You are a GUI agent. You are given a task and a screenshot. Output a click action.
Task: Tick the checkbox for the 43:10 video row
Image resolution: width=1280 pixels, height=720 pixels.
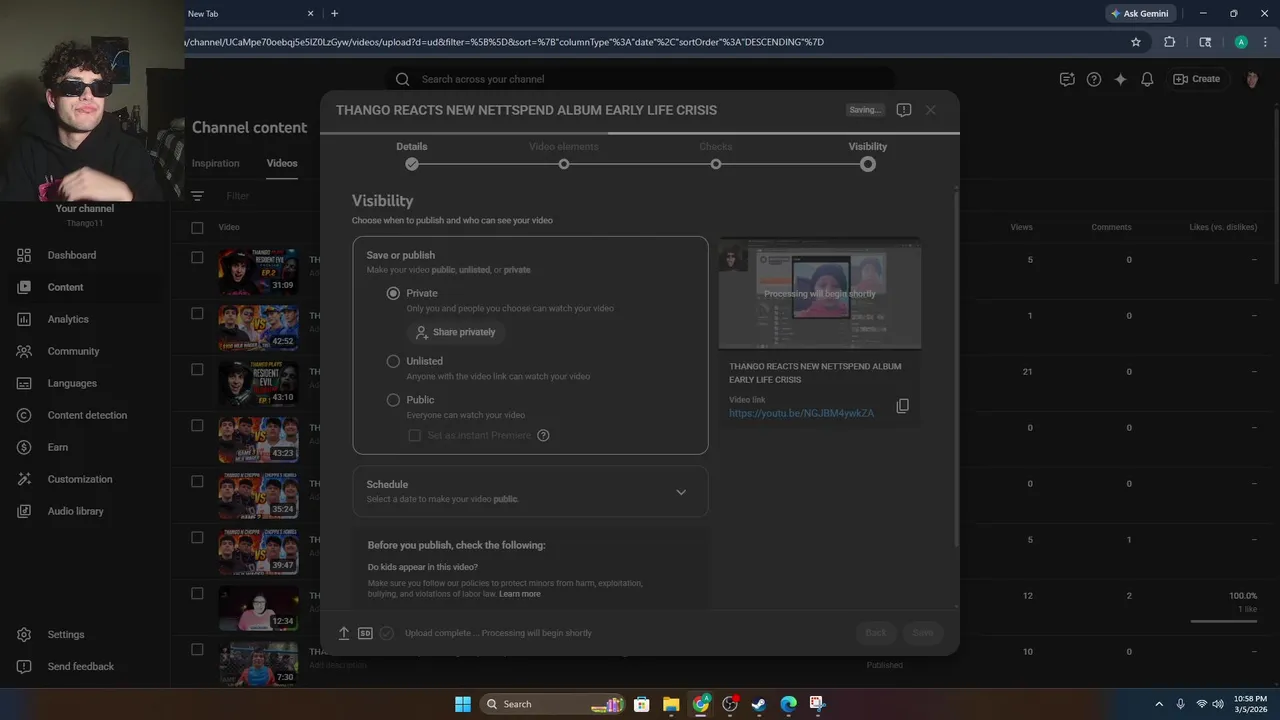point(197,369)
